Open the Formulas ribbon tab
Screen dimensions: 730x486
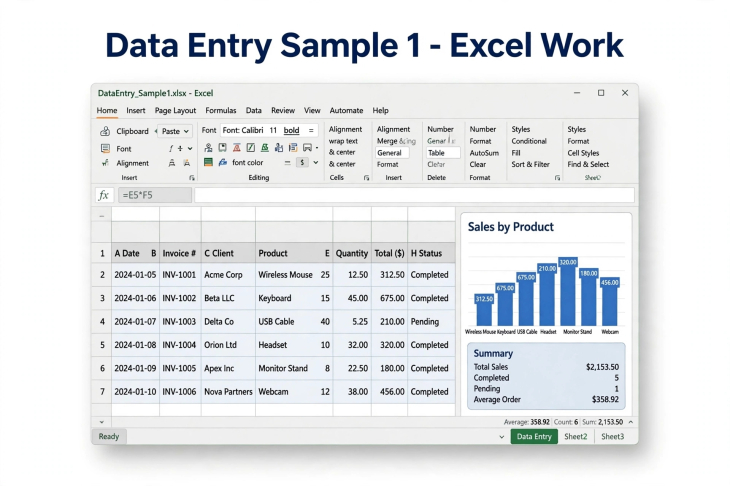pos(221,110)
